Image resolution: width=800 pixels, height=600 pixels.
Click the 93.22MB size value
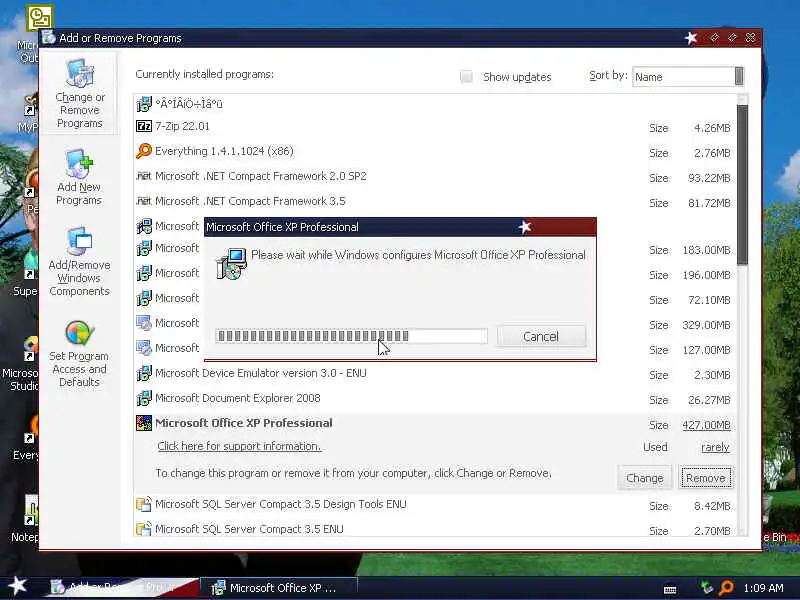[709, 178]
